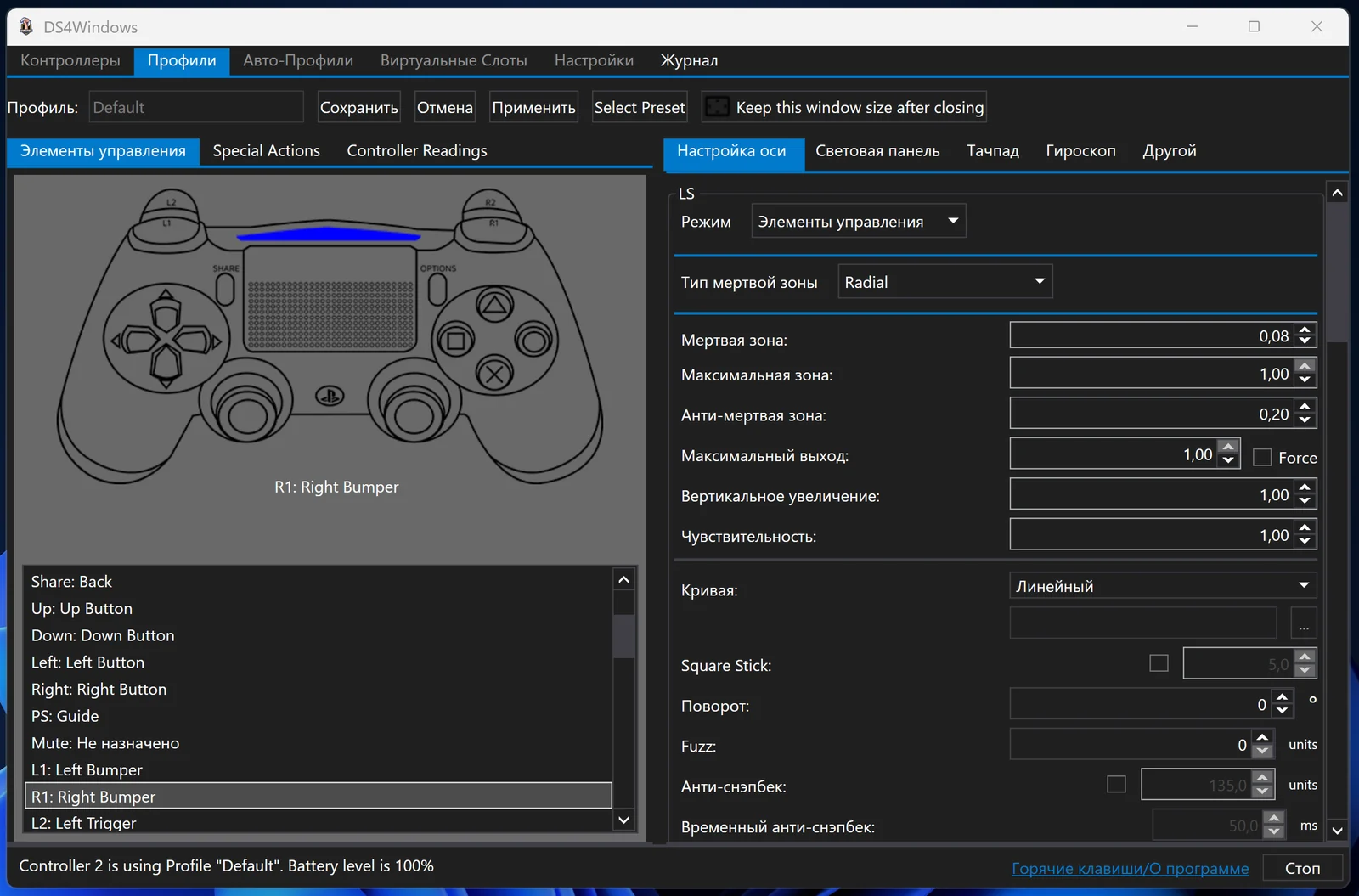Click the Профиль name input field
The height and width of the screenshot is (896, 1359).
click(x=196, y=107)
